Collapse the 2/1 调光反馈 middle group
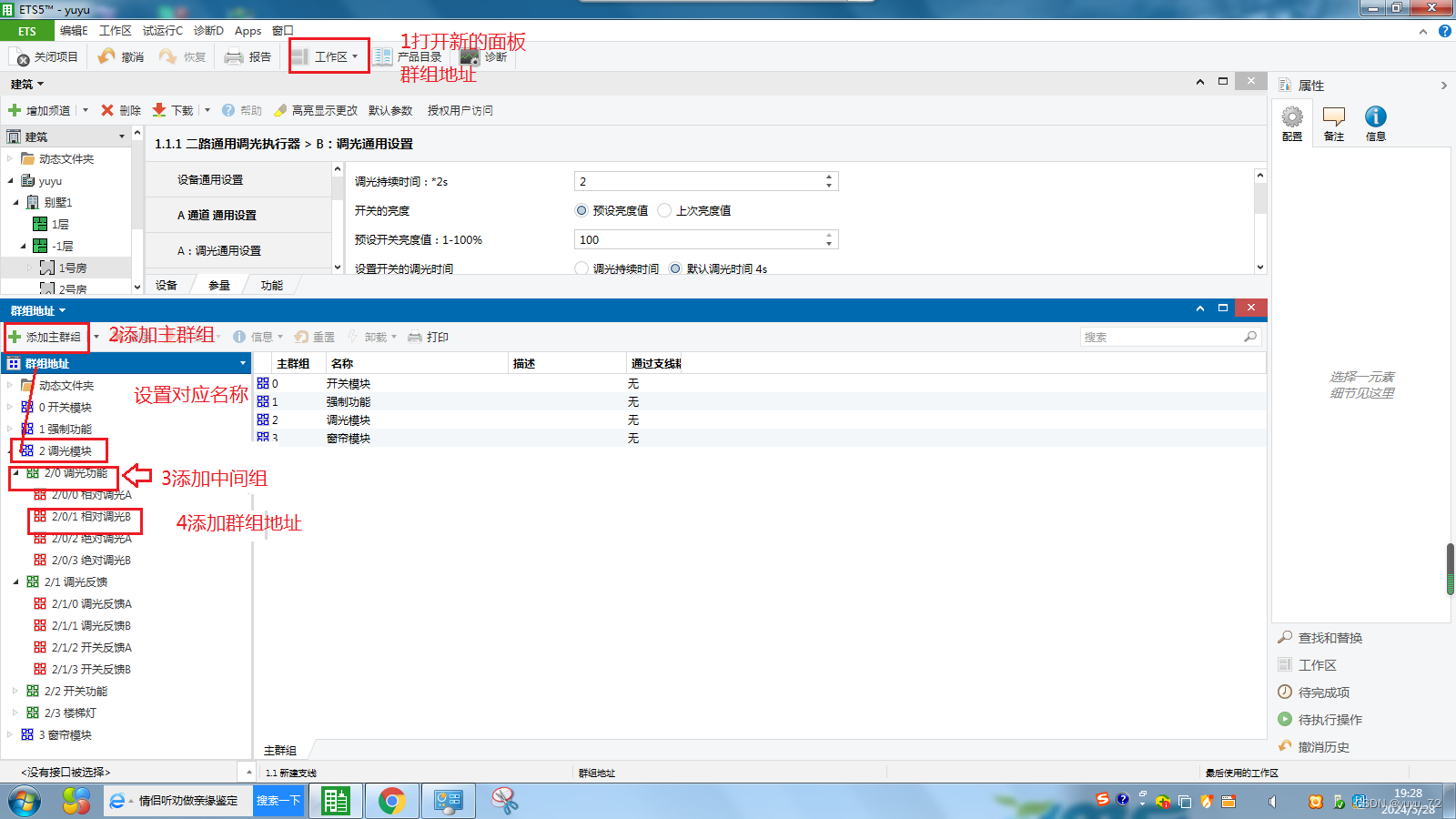This screenshot has height=819, width=1456. [x=15, y=581]
